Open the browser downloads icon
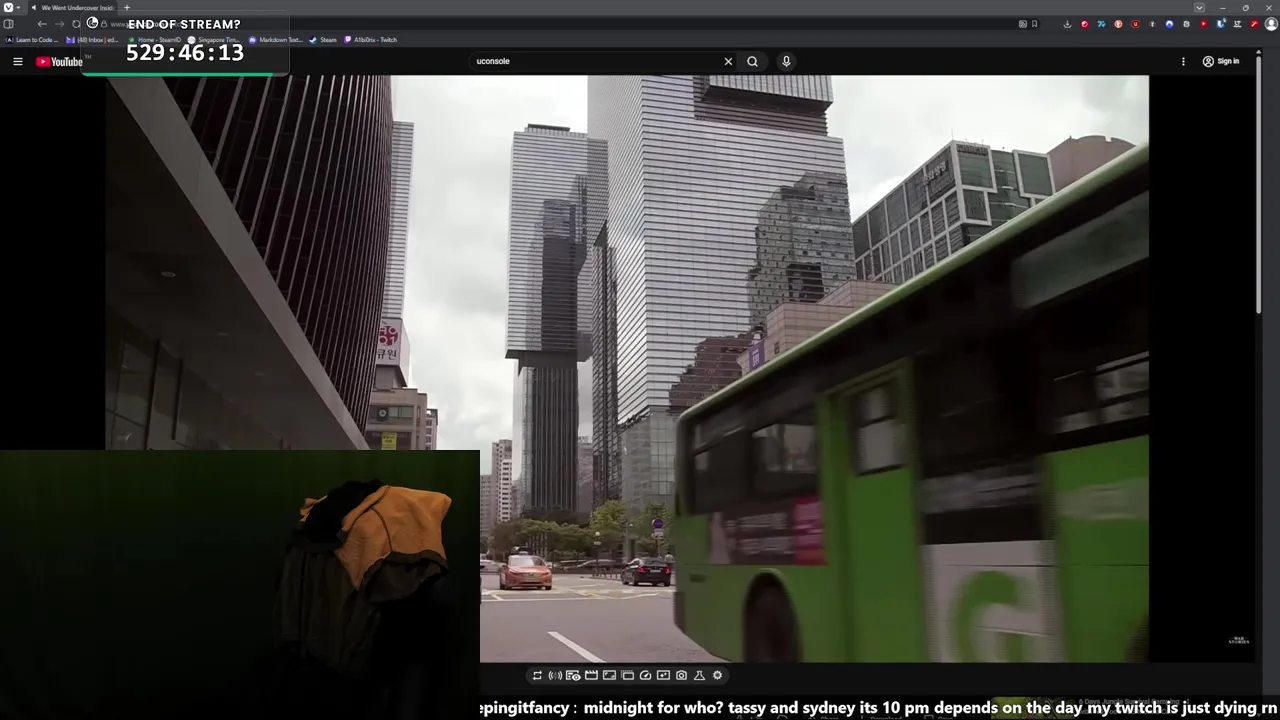This screenshot has width=1280, height=720. tap(1067, 24)
